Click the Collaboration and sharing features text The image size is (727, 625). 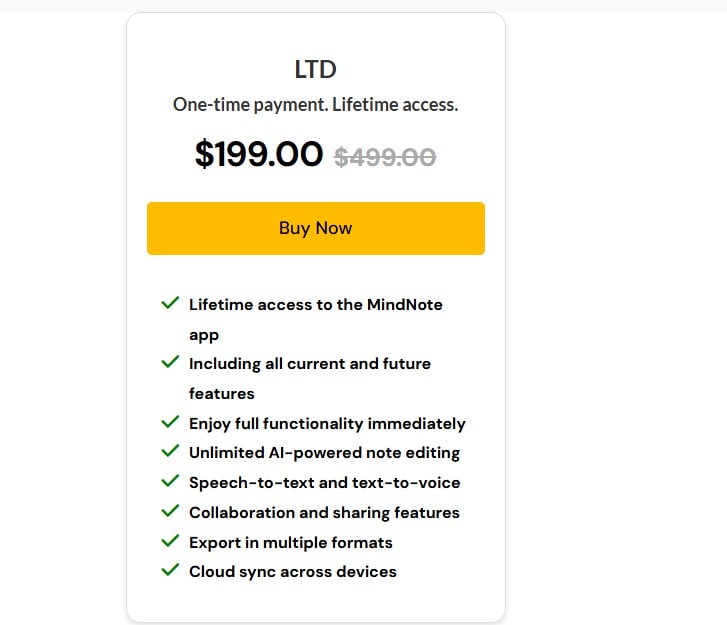tap(324, 513)
